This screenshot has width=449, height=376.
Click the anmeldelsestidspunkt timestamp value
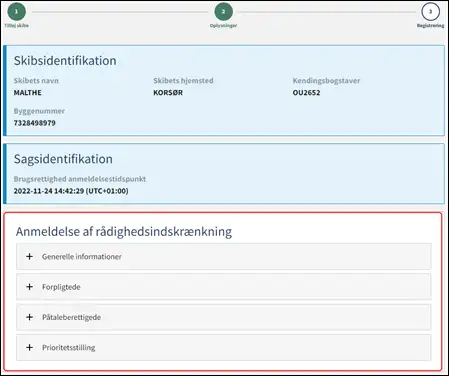[x=71, y=191]
